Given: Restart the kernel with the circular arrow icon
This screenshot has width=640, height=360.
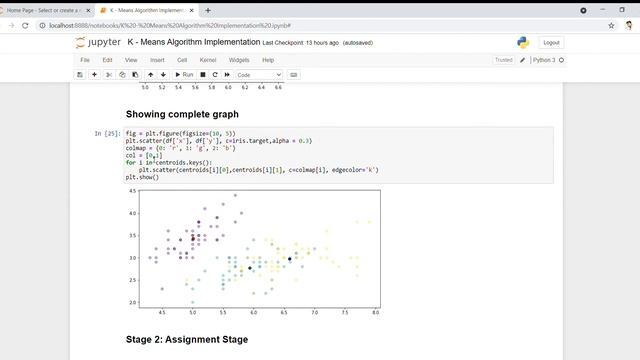Looking at the screenshot, I should pos(215,75).
